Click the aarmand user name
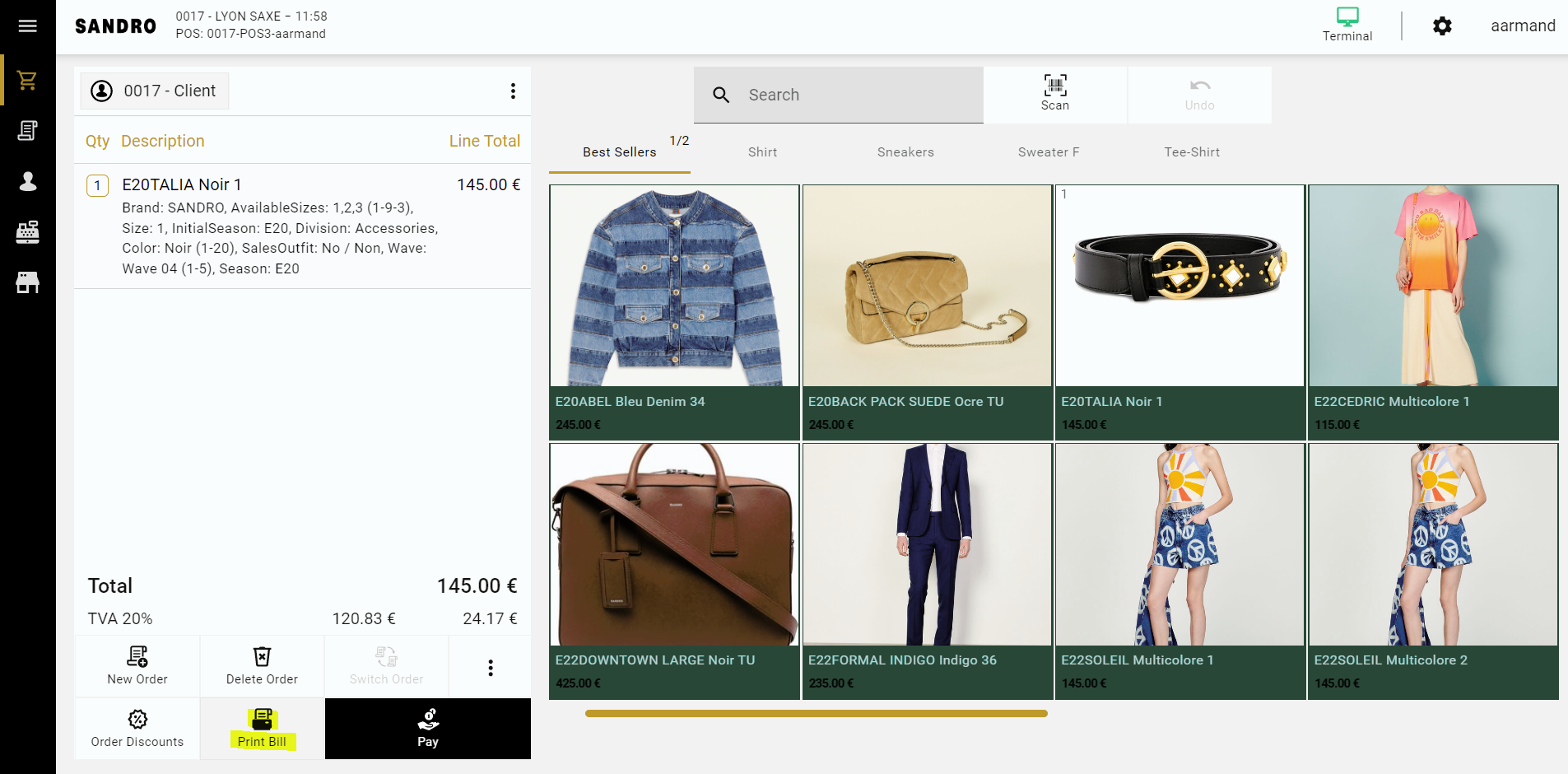The height and width of the screenshot is (774, 1568). pos(1523,26)
